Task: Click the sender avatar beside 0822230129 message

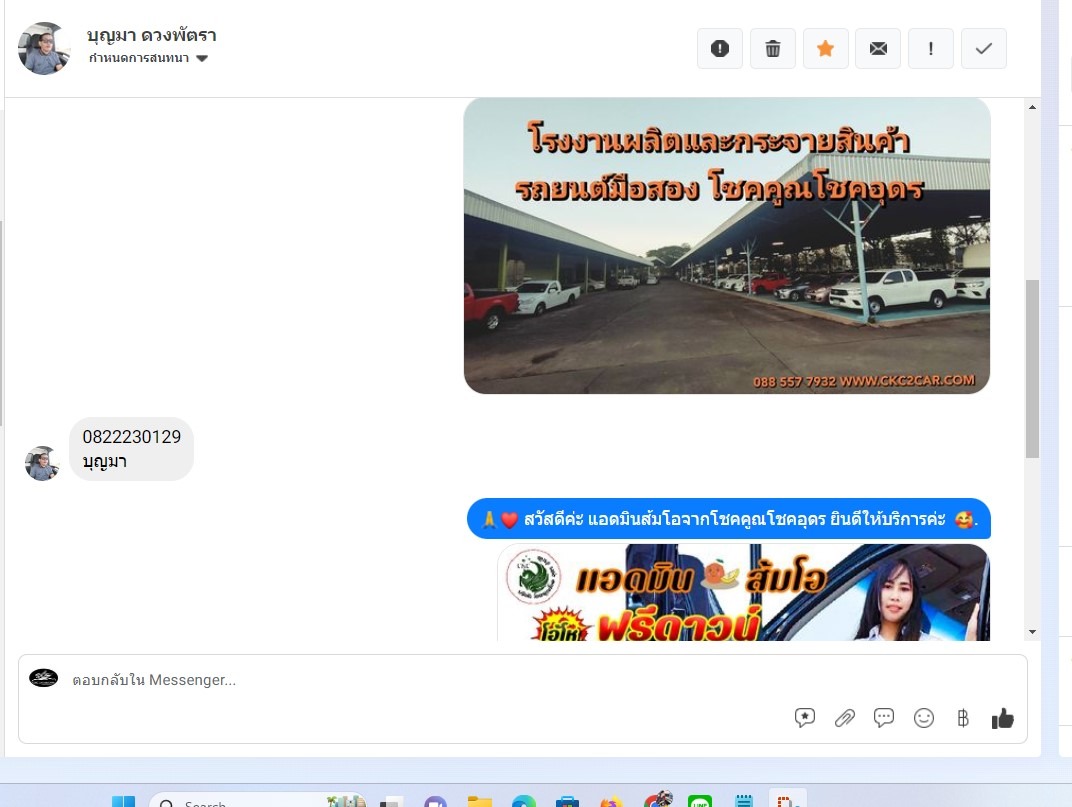Action: [x=42, y=464]
